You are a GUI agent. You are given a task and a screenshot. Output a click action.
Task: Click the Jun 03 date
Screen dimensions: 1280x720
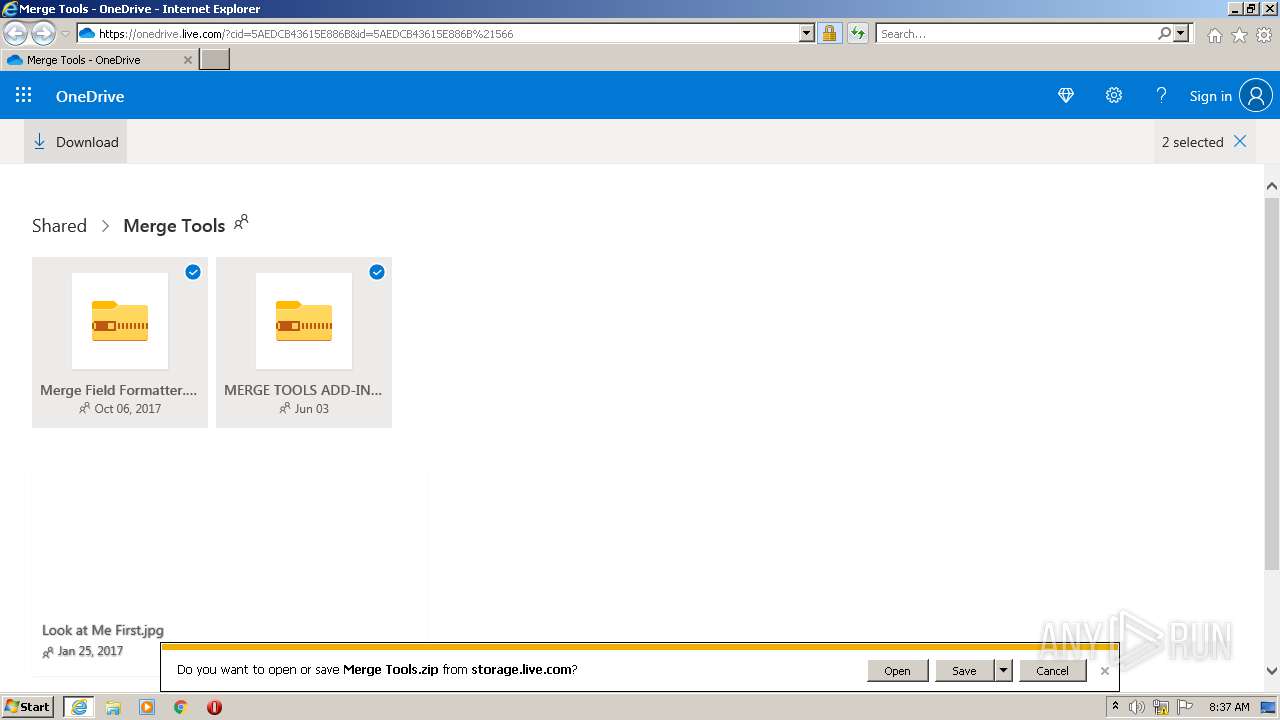click(312, 409)
